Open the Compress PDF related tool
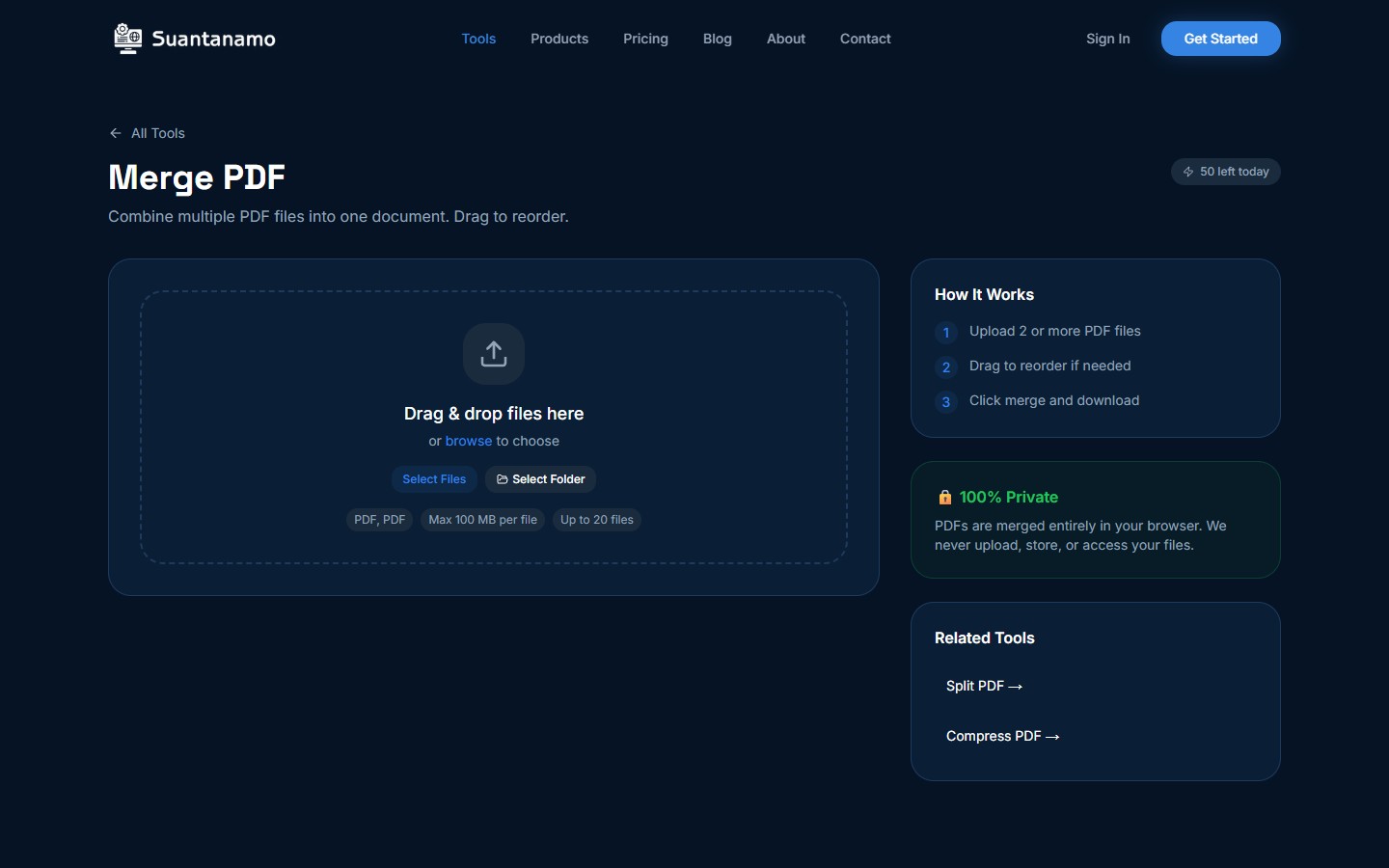The height and width of the screenshot is (868, 1389). [x=1002, y=736]
